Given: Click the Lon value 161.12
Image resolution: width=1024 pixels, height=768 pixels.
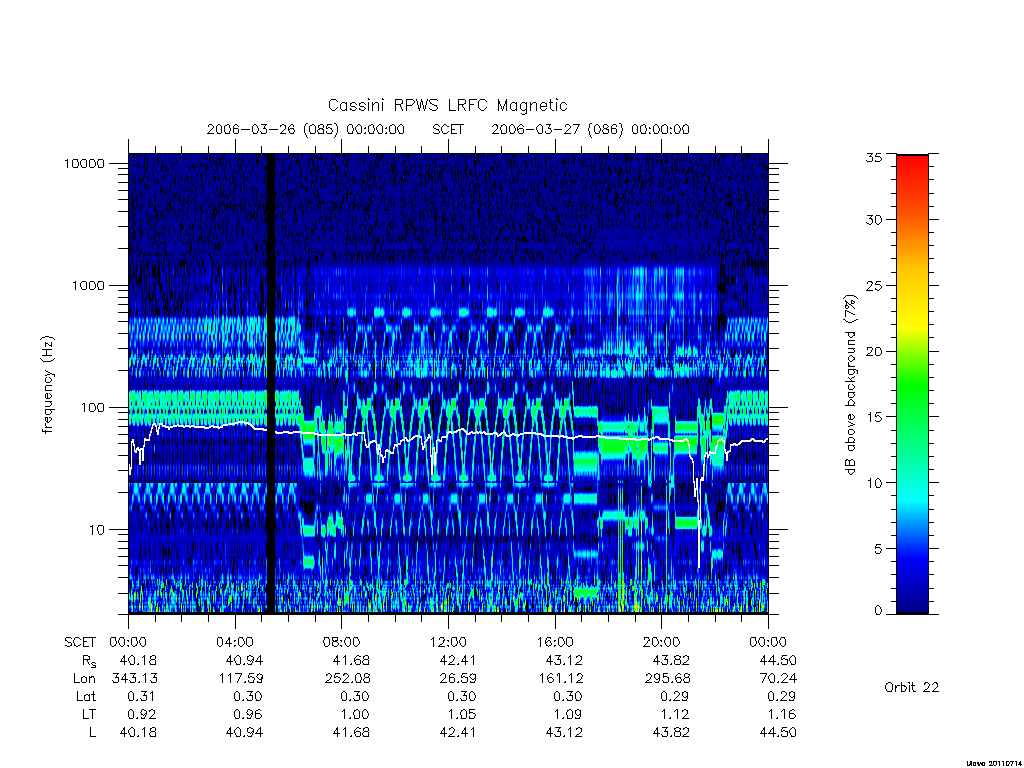Looking at the screenshot, I should coord(561,679).
